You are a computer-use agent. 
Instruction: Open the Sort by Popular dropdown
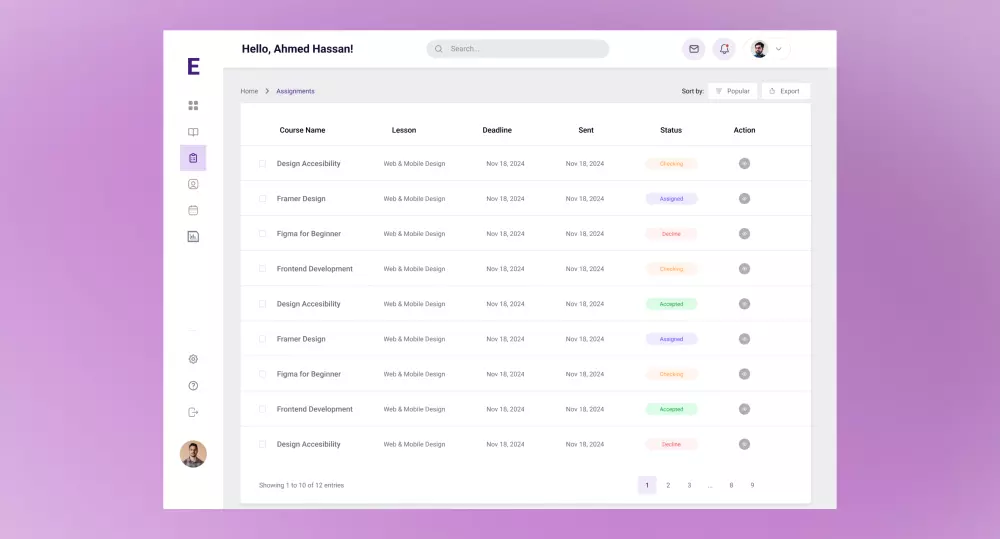coord(733,91)
